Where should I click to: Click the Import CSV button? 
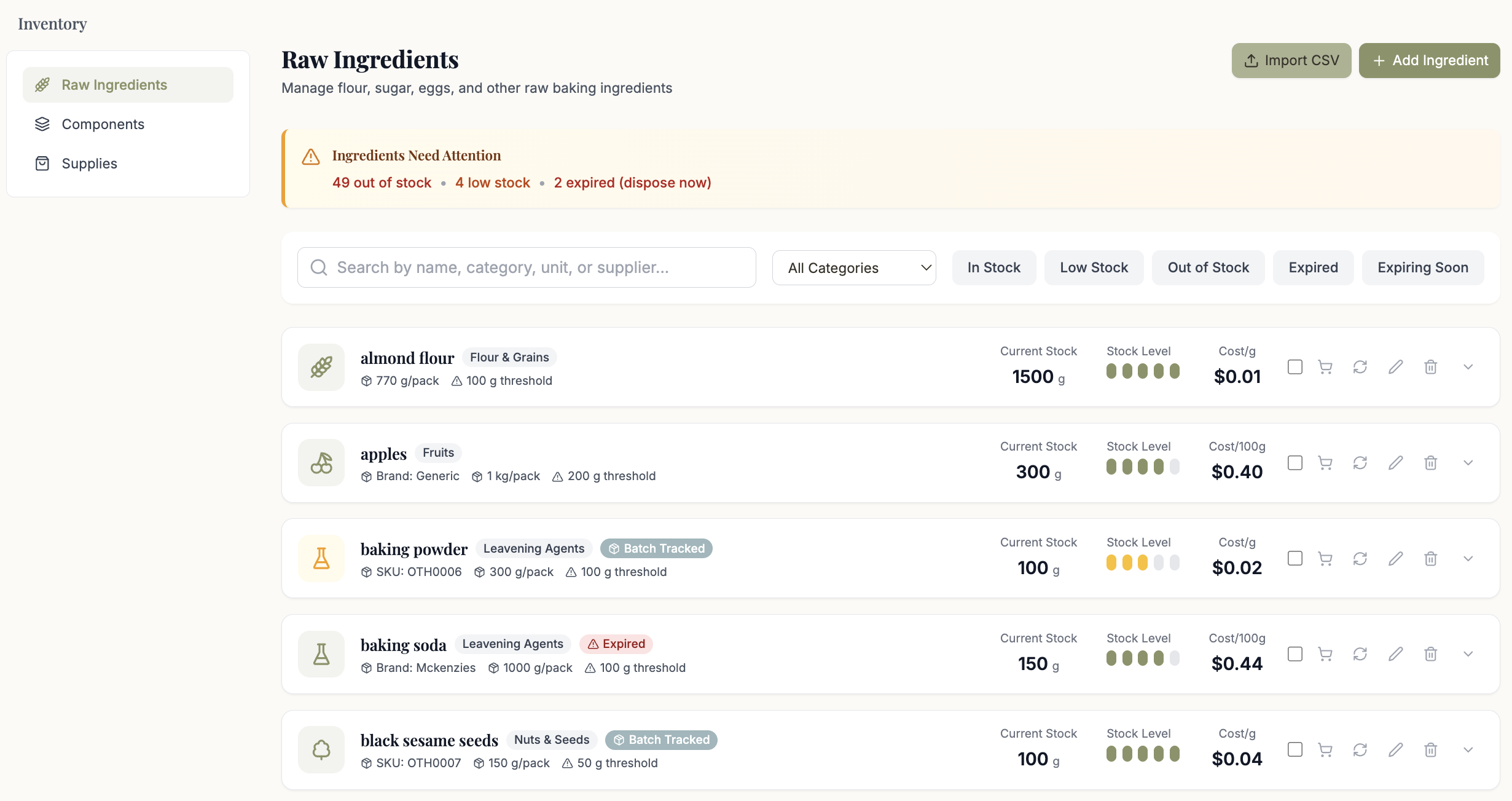click(x=1290, y=60)
